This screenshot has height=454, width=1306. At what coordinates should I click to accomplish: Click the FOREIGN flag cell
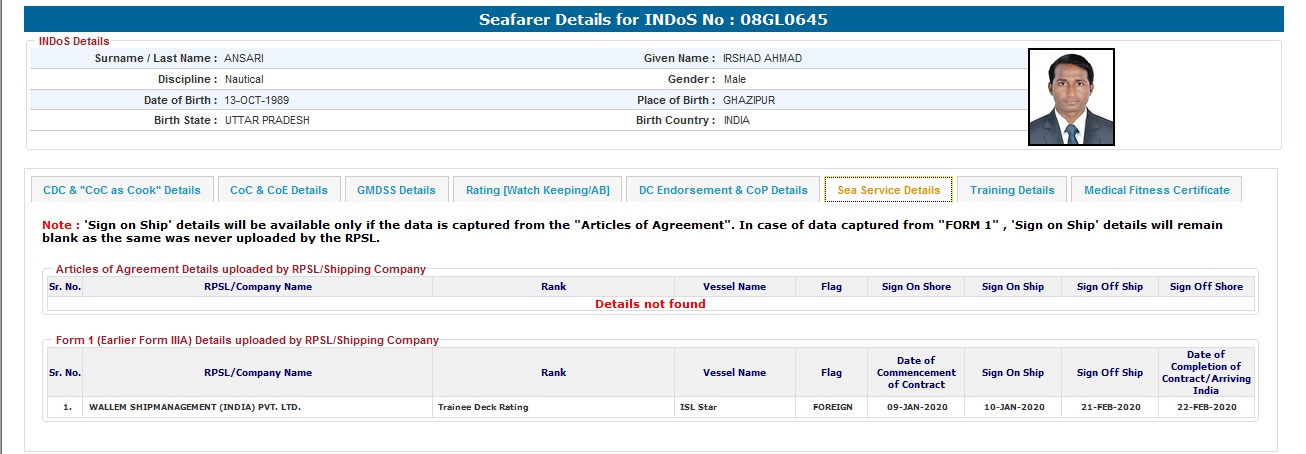click(831, 407)
